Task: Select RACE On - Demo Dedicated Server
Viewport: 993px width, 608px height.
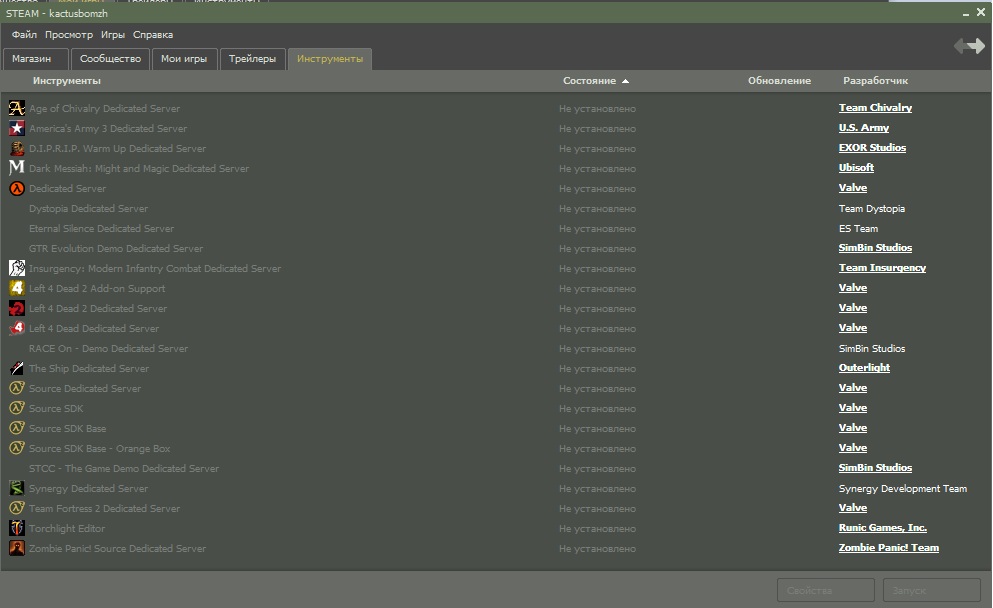Action: 108,349
